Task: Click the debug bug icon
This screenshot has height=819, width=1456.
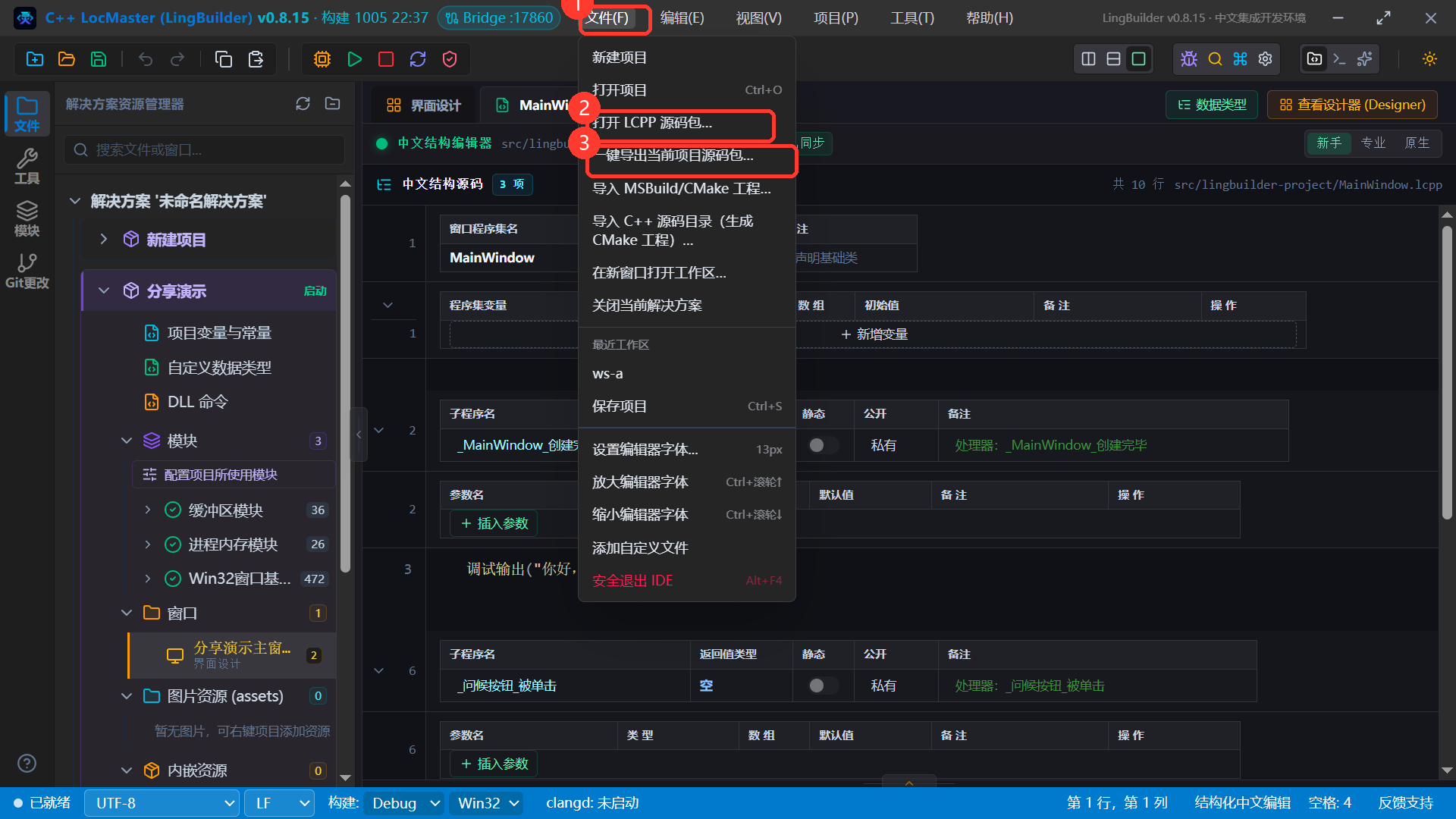Action: point(1189,59)
